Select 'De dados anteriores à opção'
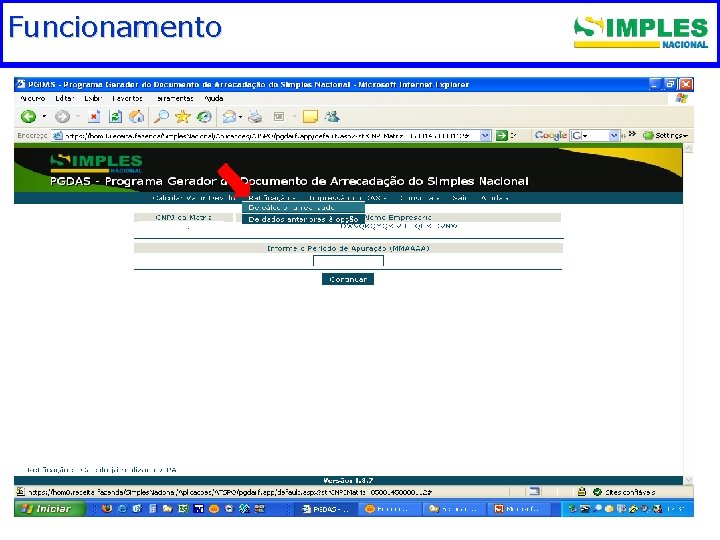720x540 pixels. pos(303,219)
